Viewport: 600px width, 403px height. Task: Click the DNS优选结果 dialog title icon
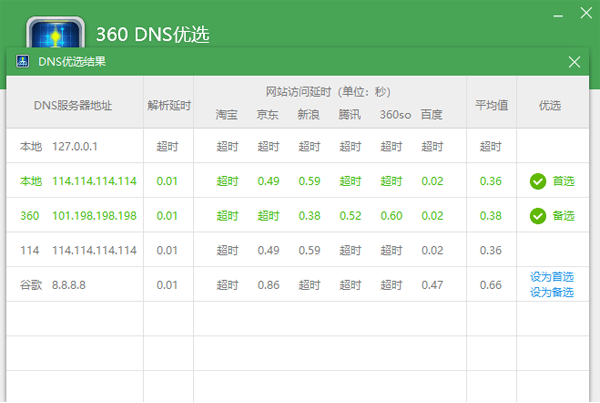pyautogui.click(x=23, y=61)
